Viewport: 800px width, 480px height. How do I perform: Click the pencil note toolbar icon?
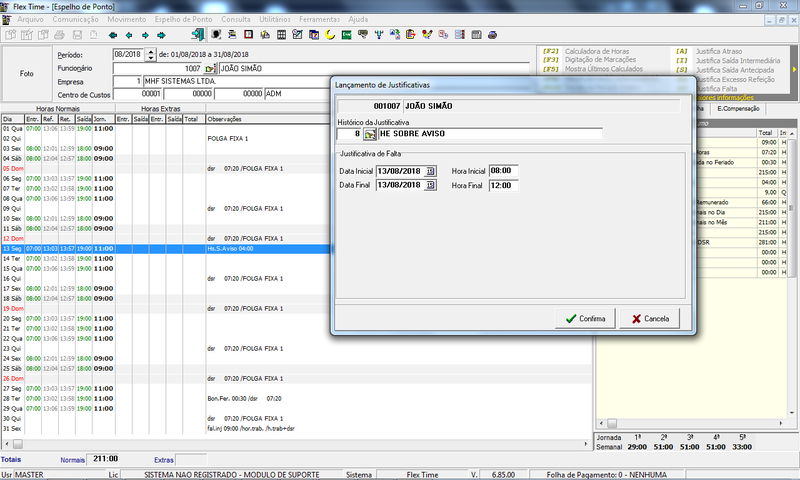pos(297,35)
